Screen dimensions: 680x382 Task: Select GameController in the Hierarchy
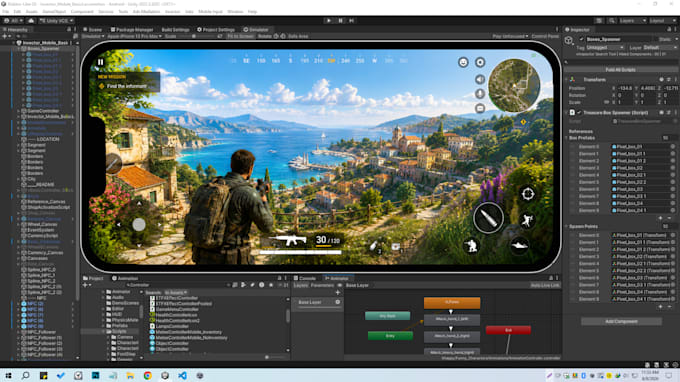pyautogui.click(x=43, y=111)
